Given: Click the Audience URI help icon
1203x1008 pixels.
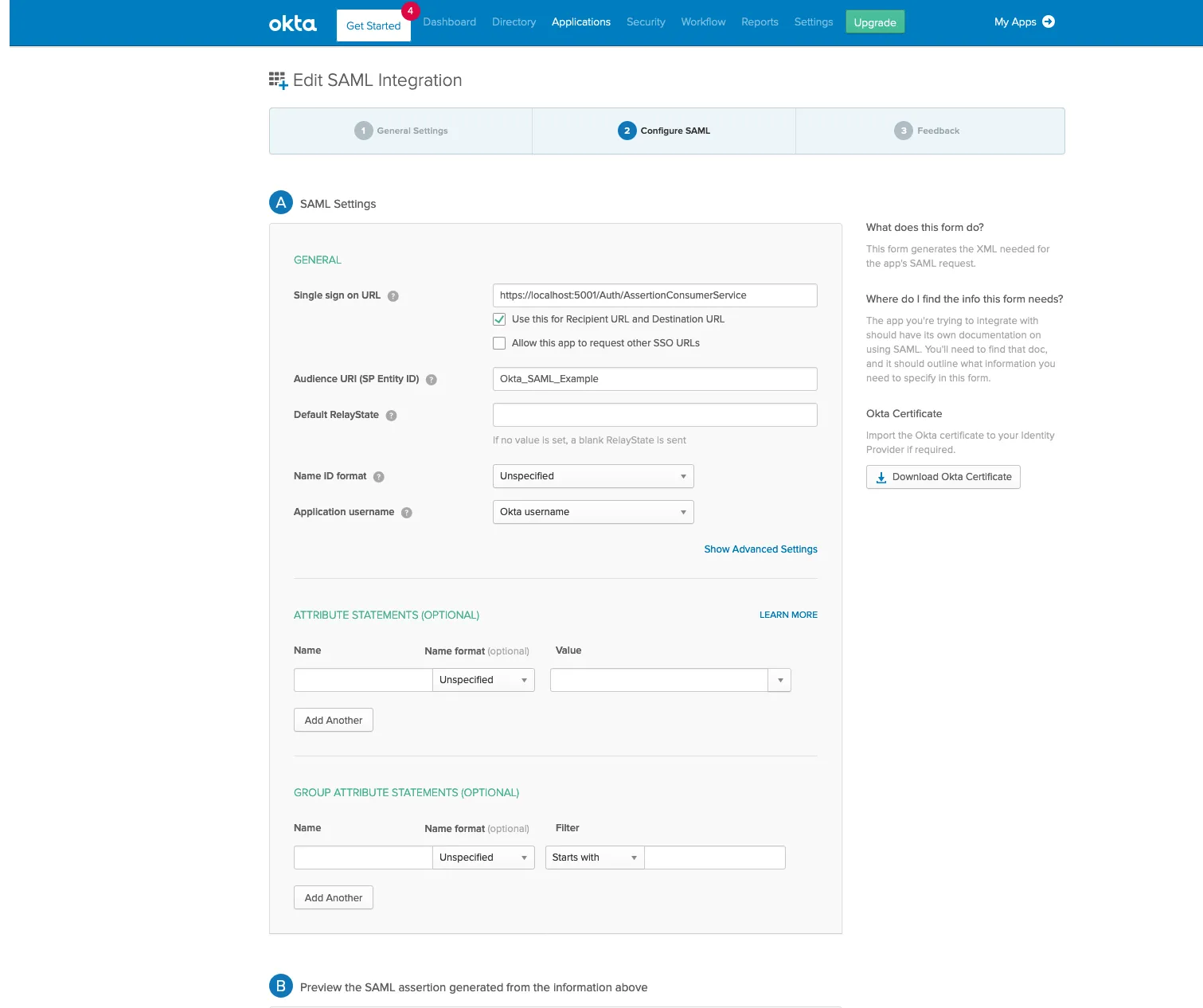Looking at the screenshot, I should pos(431,380).
